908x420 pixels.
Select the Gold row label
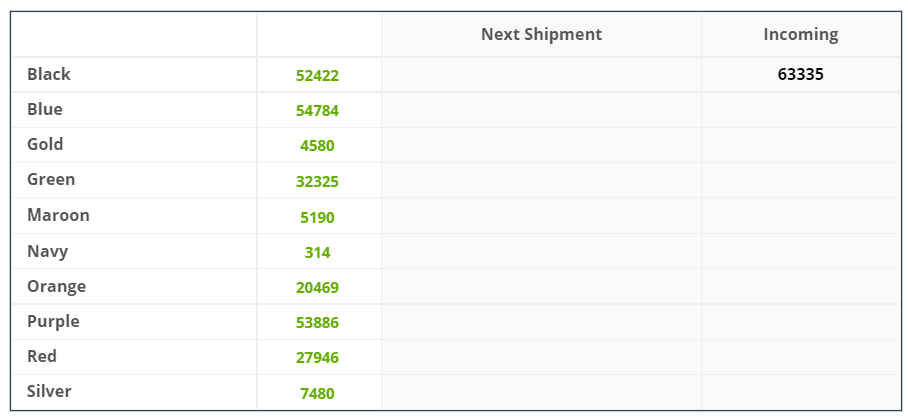point(45,144)
